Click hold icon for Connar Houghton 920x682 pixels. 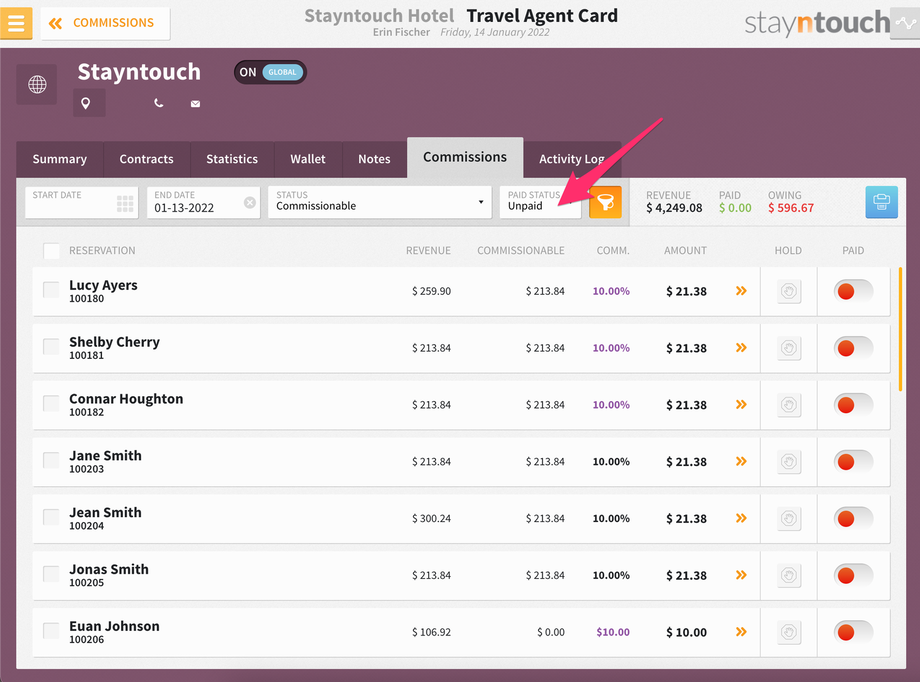789,405
